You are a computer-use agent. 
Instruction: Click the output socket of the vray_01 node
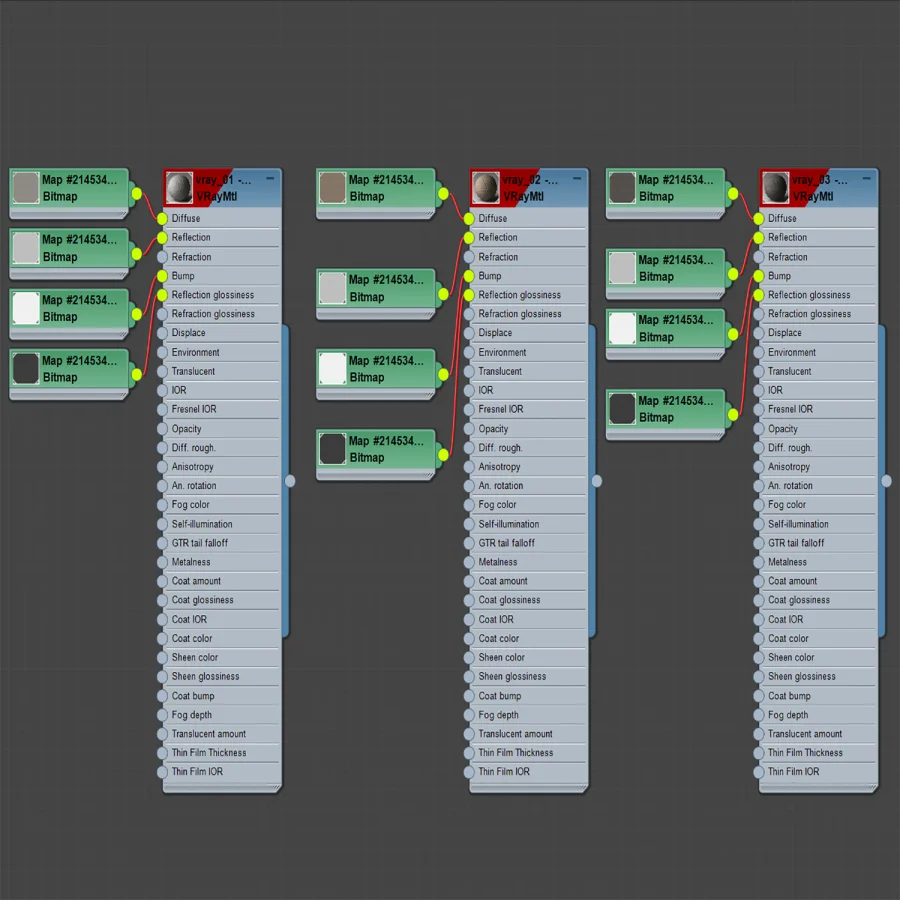click(290, 481)
